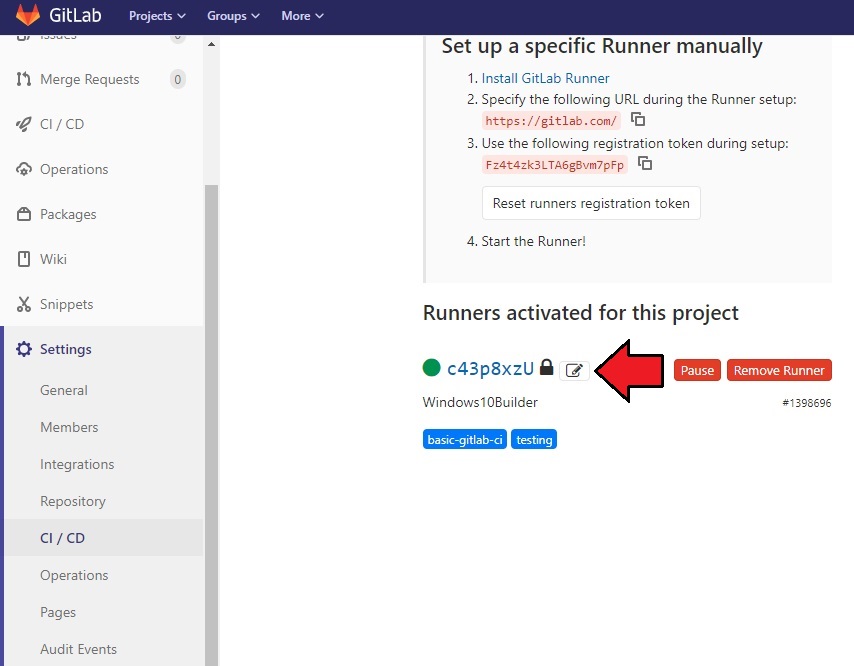Screen dimensions: 854x666
Task: Click the runner edit pencil icon
Action: pyautogui.click(x=573, y=370)
